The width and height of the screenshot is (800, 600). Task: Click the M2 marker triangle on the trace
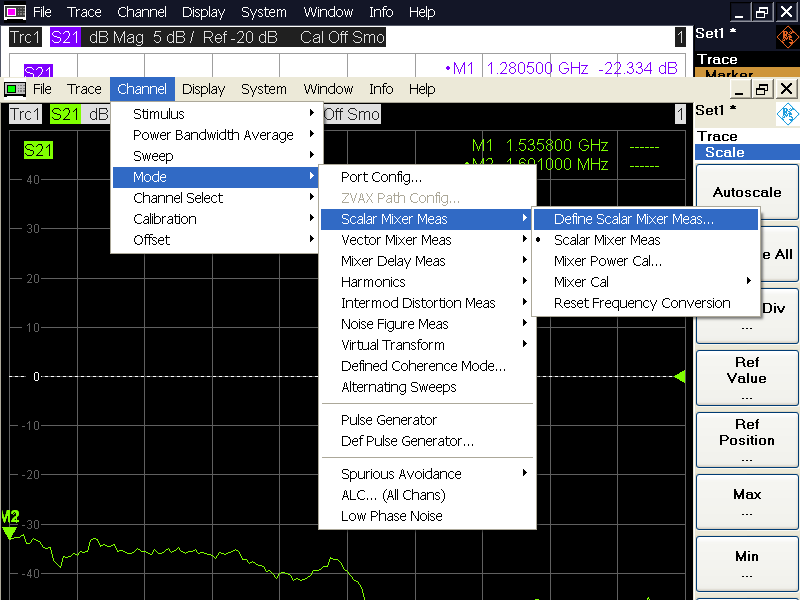pyautogui.click(x=10, y=532)
